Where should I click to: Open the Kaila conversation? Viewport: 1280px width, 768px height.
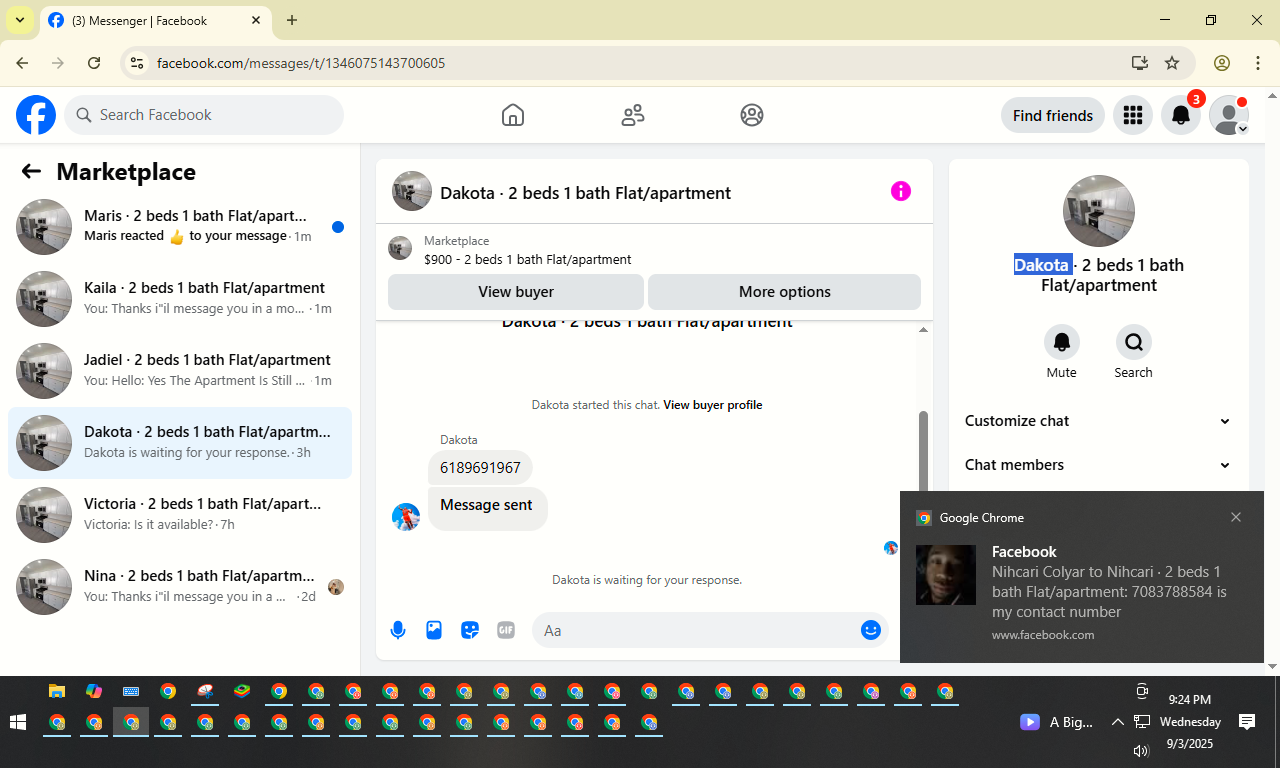[x=180, y=299]
